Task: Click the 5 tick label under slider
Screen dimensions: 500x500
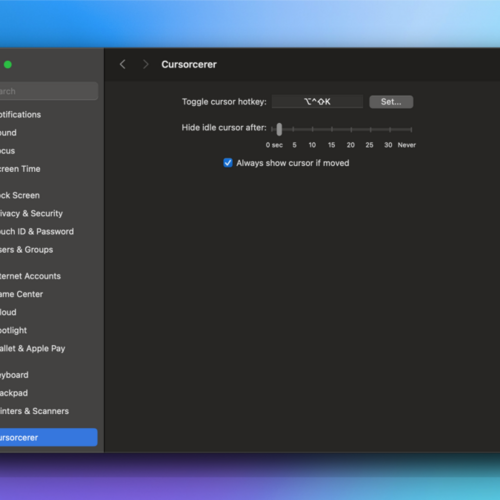Action: [294, 145]
